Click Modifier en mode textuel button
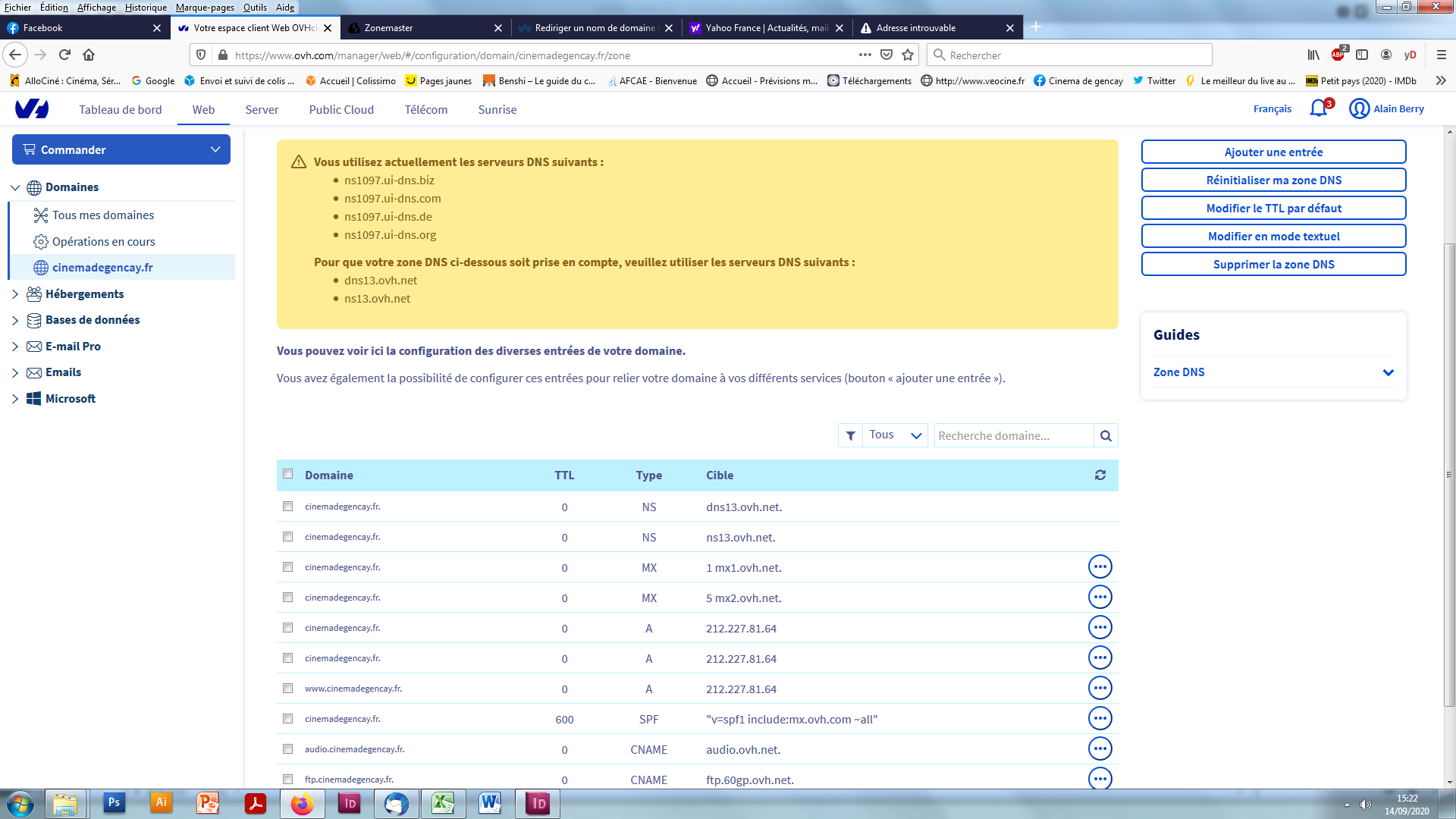Viewport: 1456px width, 819px height. [1273, 236]
